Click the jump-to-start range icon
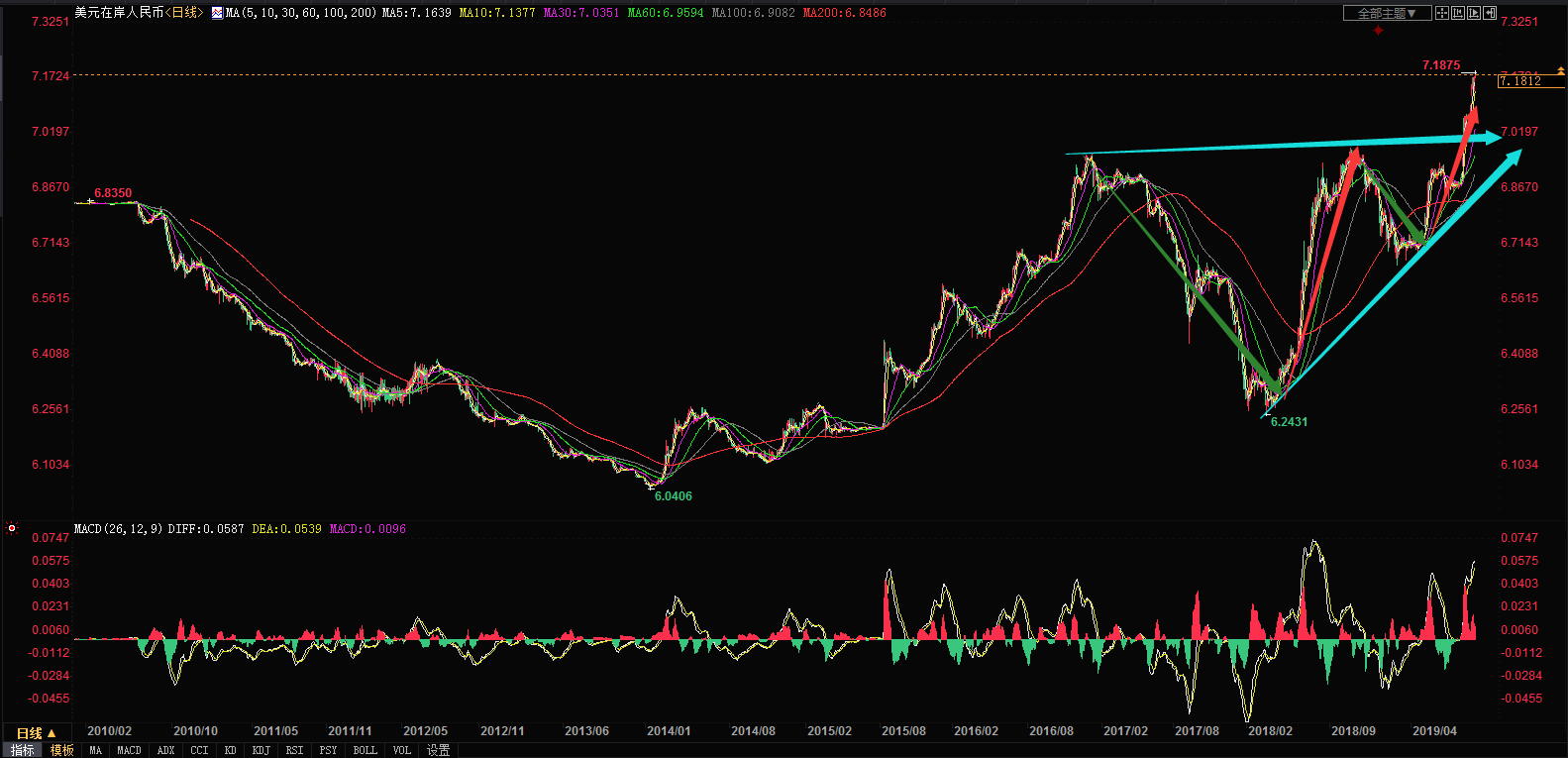Screen dimensions: 1568x758 tap(1458, 13)
